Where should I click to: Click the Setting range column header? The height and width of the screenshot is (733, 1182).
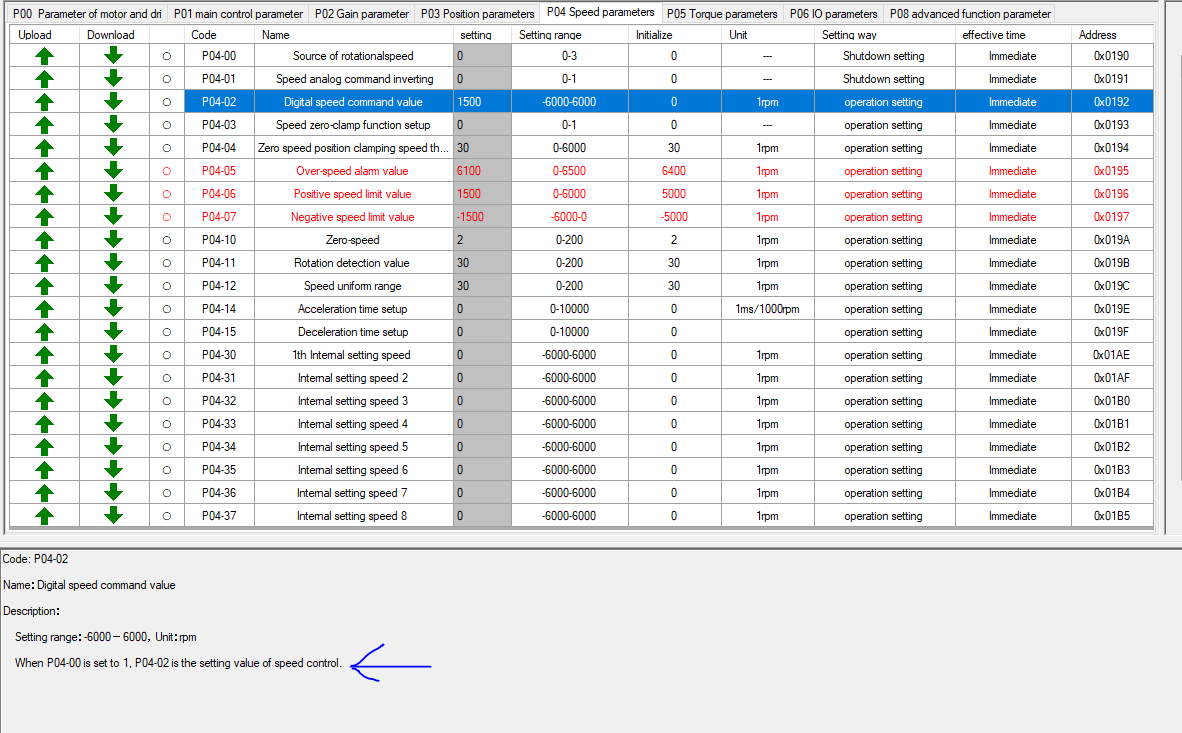[569, 35]
